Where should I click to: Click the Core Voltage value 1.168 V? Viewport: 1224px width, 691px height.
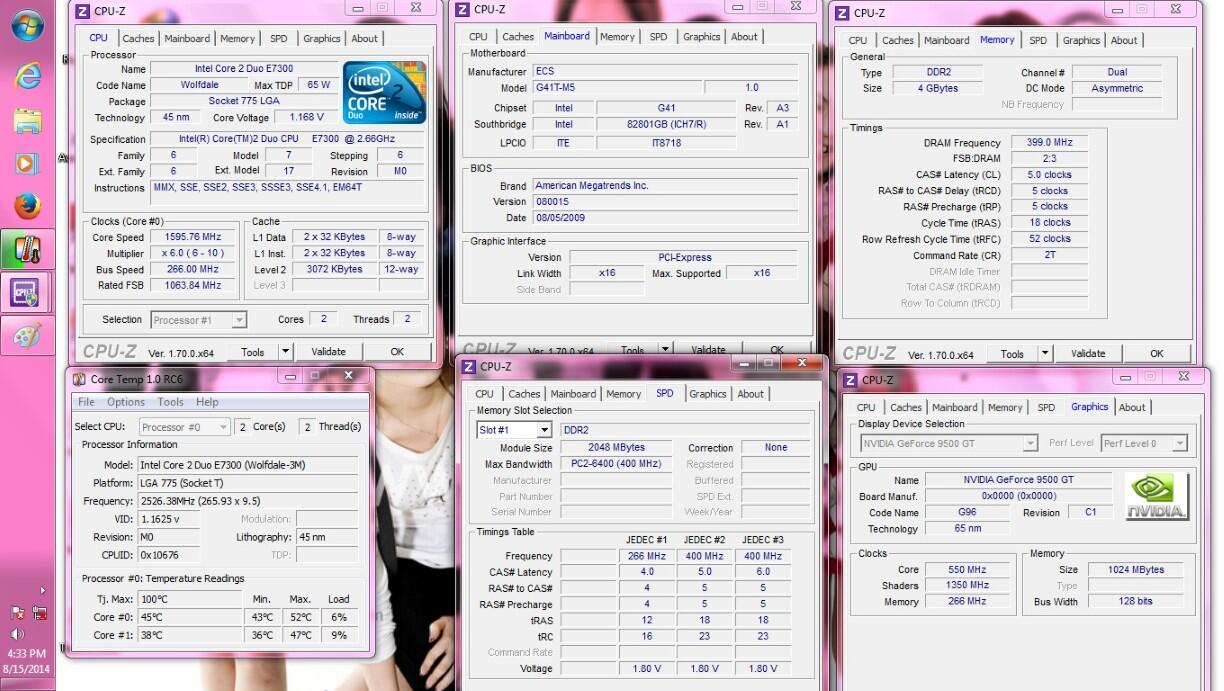click(x=306, y=118)
